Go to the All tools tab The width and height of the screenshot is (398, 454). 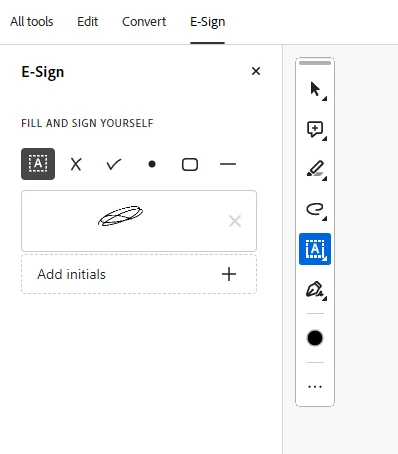[x=32, y=22]
